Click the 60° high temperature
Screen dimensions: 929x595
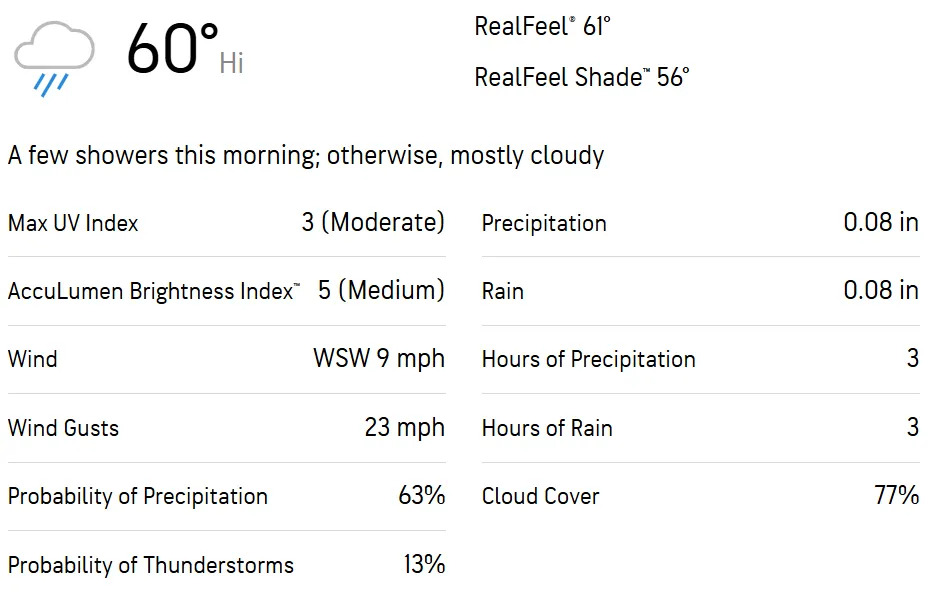pyautogui.click(x=172, y=50)
